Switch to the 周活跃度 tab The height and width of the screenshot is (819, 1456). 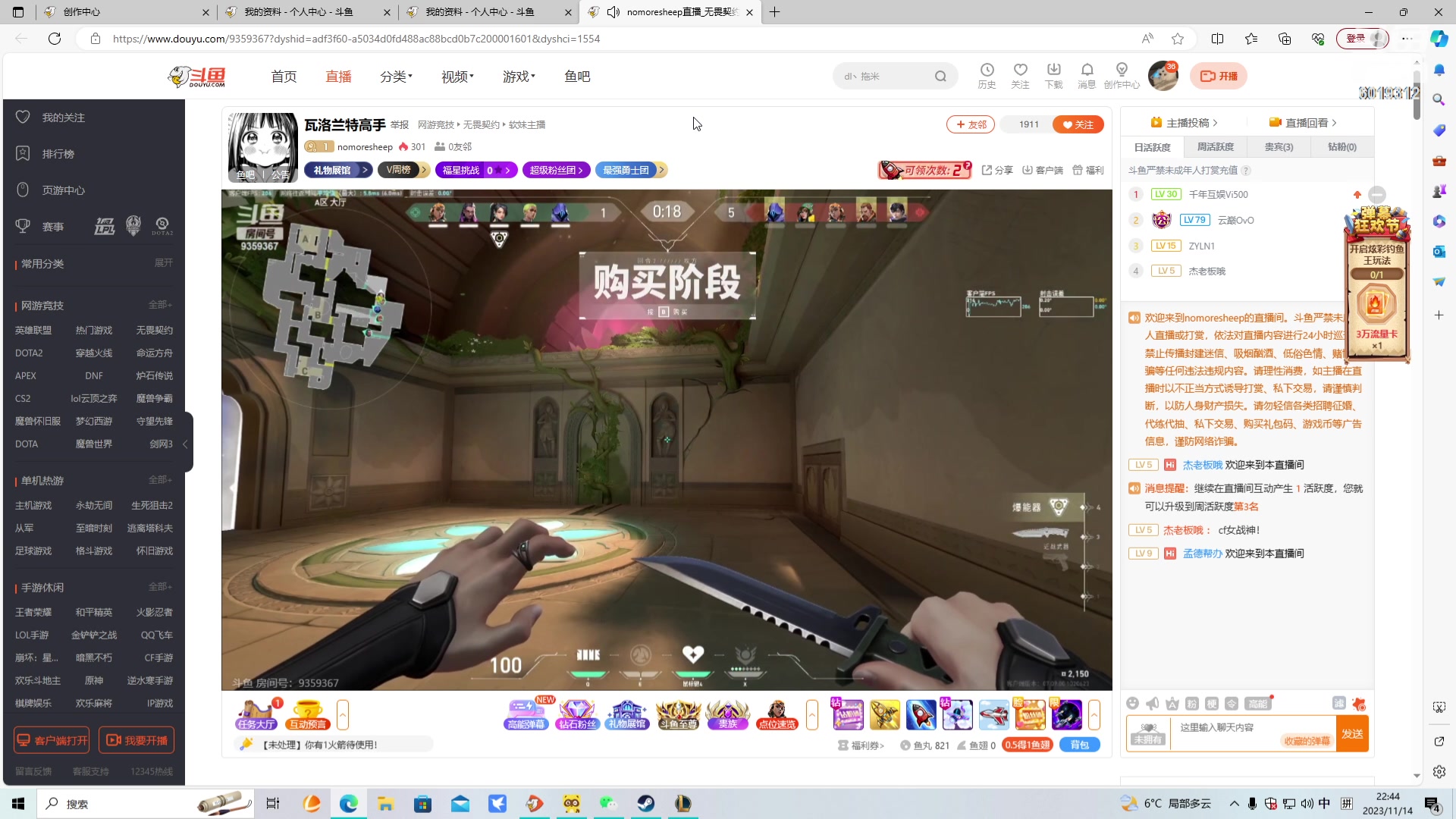click(x=1216, y=147)
